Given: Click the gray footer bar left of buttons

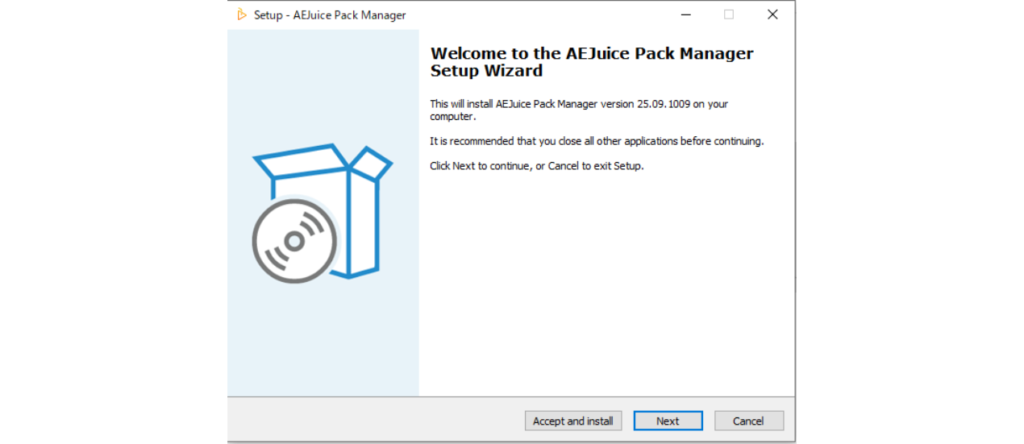Looking at the screenshot, I should [370, 420].
